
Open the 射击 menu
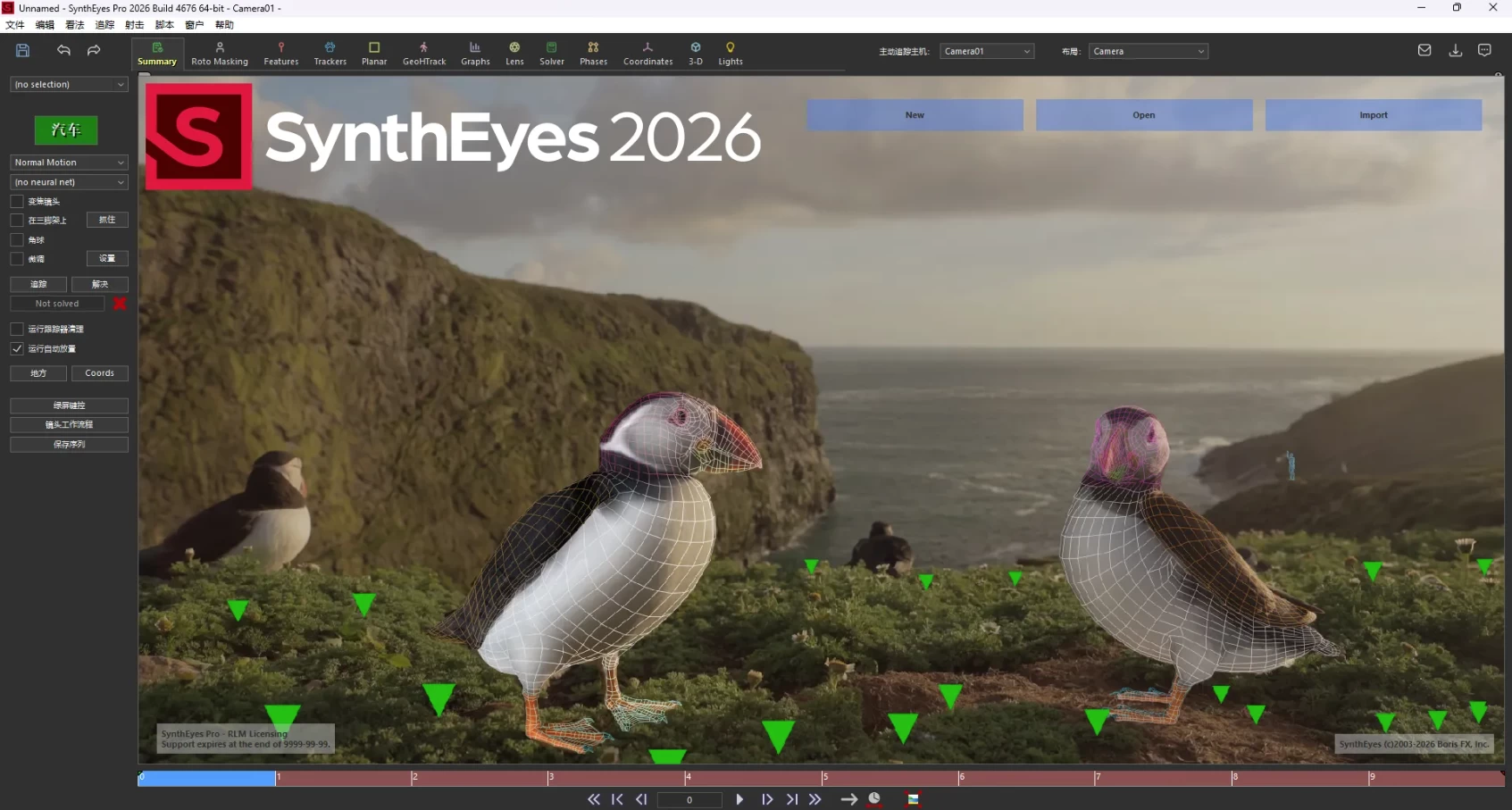(135, 25)
